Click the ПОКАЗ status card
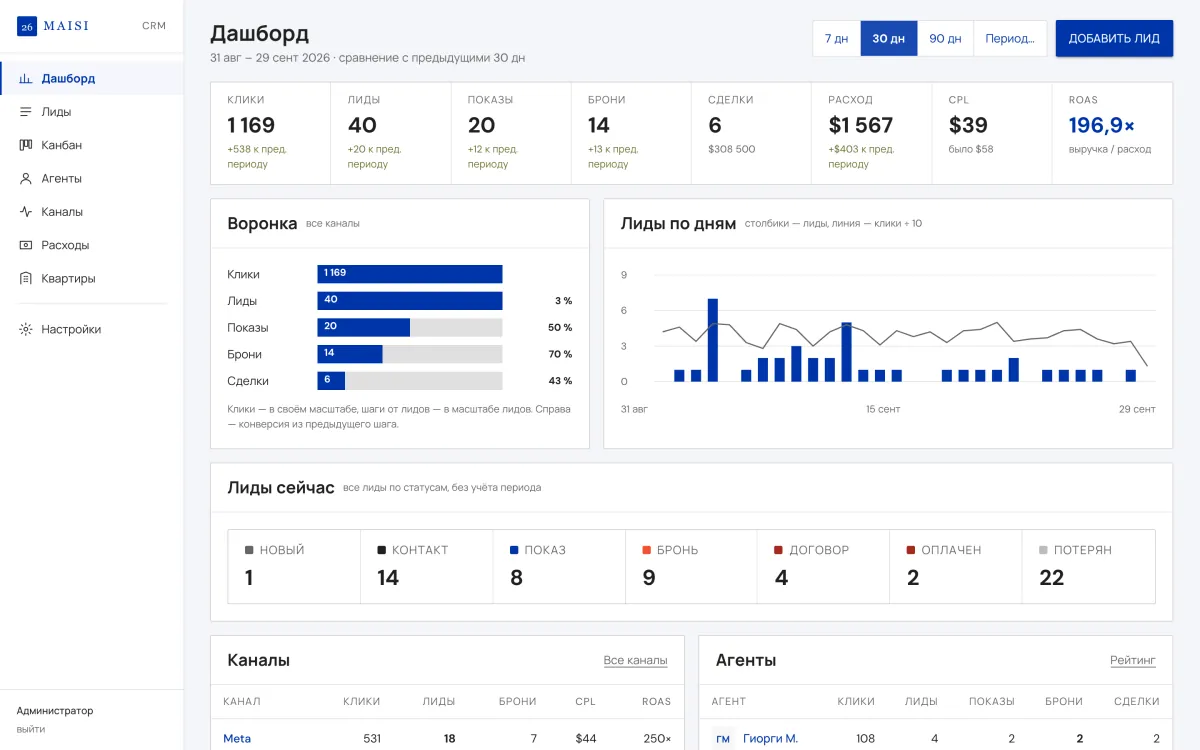The height and width of the screenshot is (750, 1200). pyautogui.click(x=559, y=567)
